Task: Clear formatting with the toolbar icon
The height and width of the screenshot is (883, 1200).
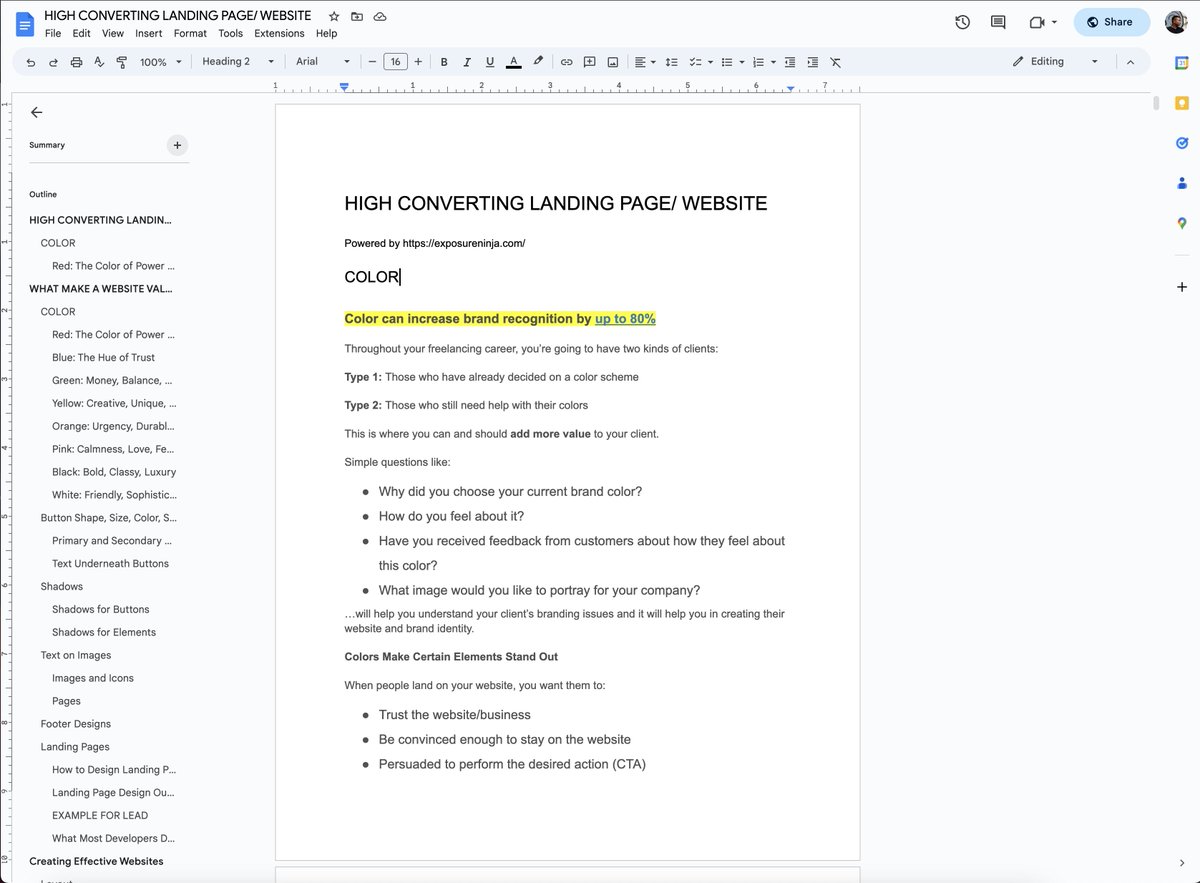Action: (x=835, y=61)
